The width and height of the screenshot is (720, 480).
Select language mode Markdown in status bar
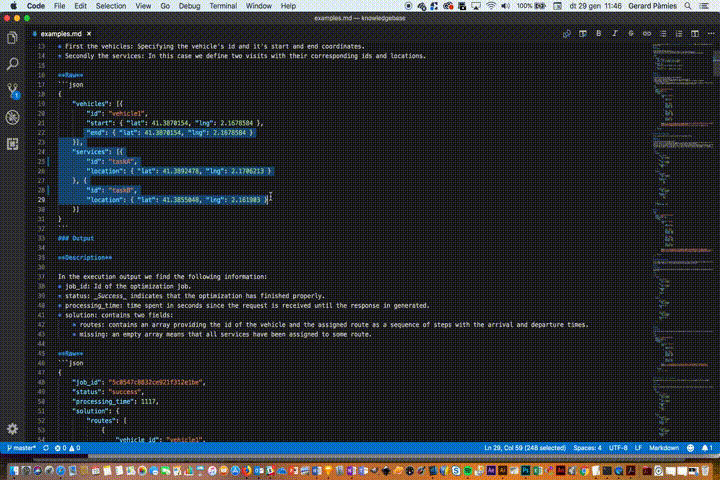[x=664, y=448]
